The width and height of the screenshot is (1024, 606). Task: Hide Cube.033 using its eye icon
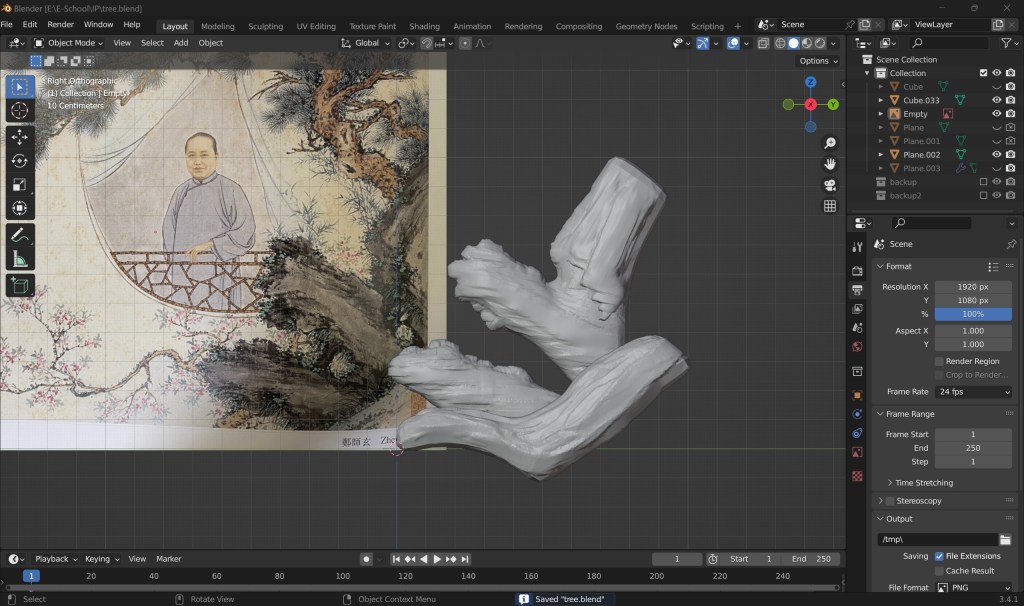pos(996,100)
